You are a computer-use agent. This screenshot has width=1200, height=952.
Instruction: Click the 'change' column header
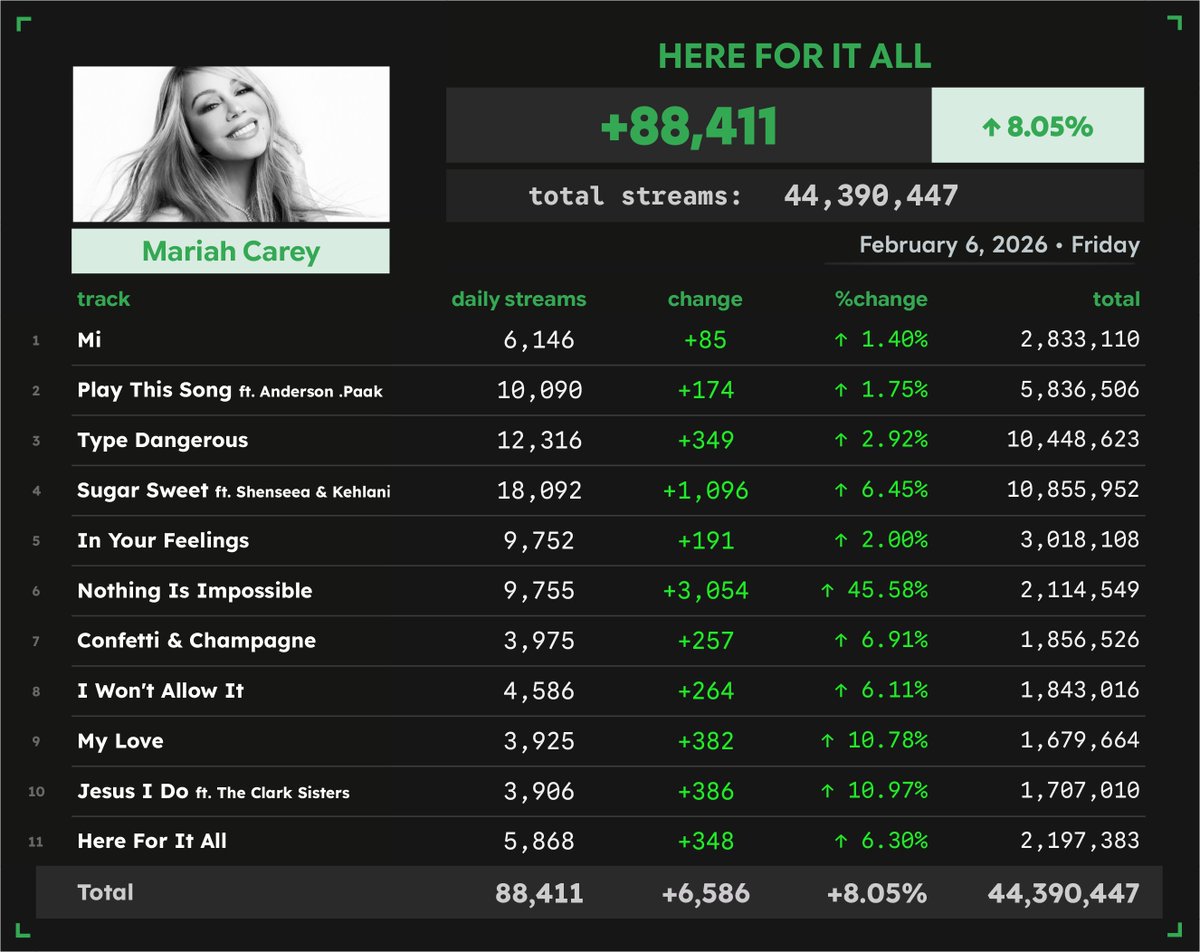click(x=705, y=299)
